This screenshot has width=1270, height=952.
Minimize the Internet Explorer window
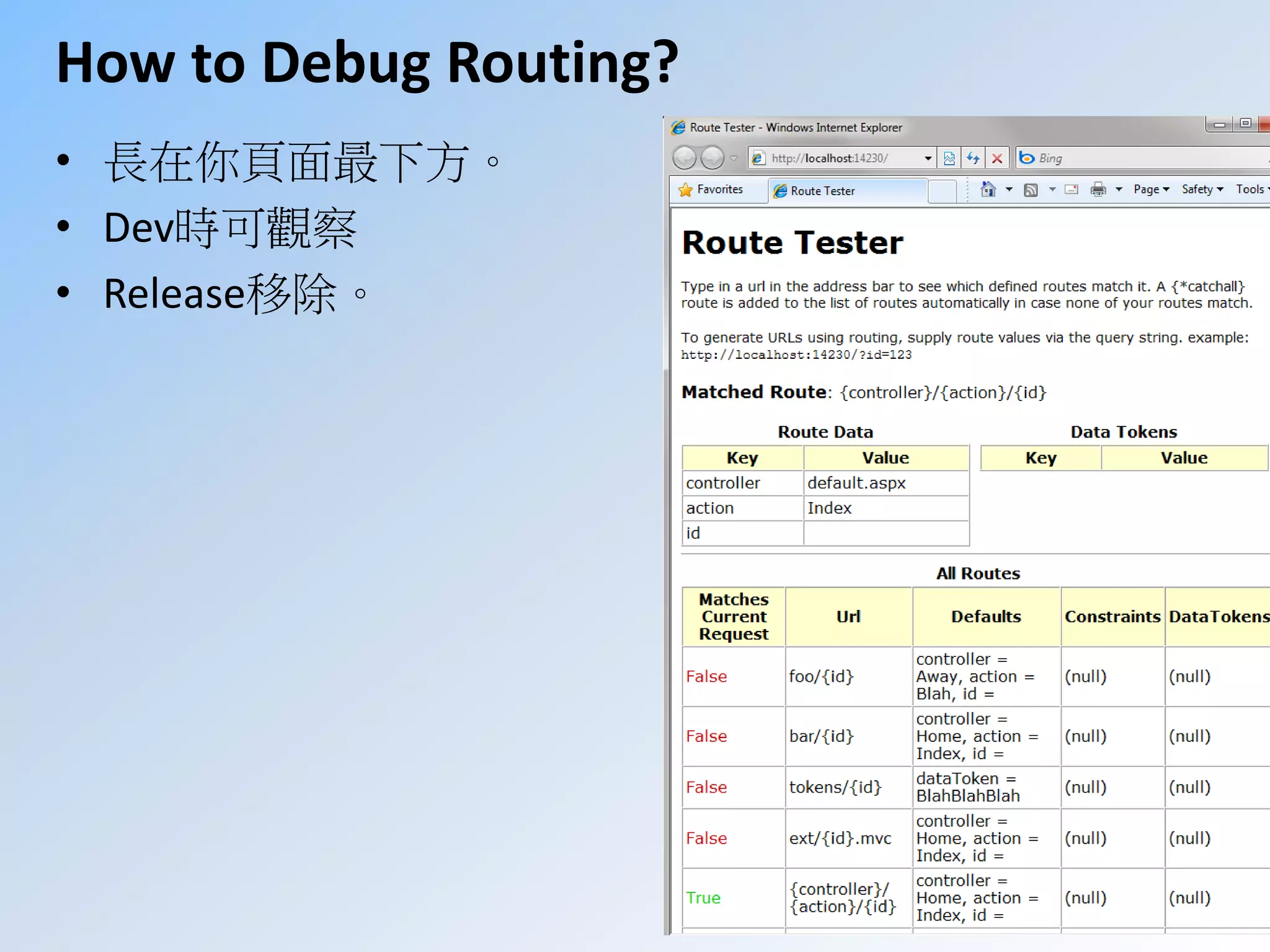[x=1219, y=124]
